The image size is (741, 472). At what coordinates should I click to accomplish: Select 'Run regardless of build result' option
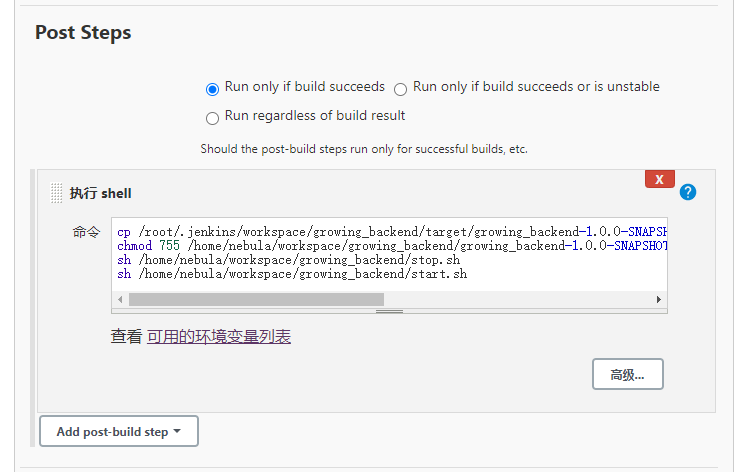click(212, 118)
